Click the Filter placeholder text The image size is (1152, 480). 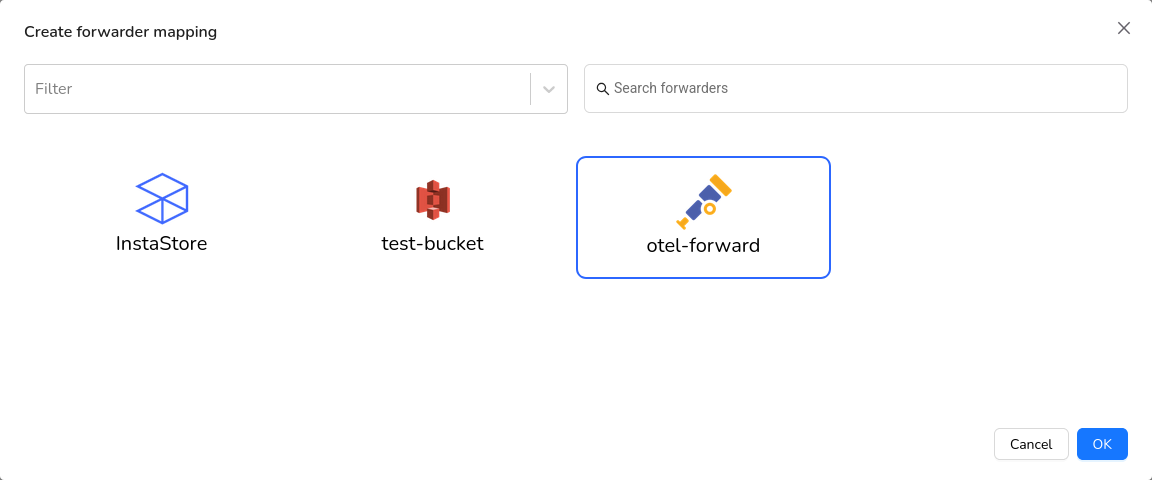click(54, 89)
